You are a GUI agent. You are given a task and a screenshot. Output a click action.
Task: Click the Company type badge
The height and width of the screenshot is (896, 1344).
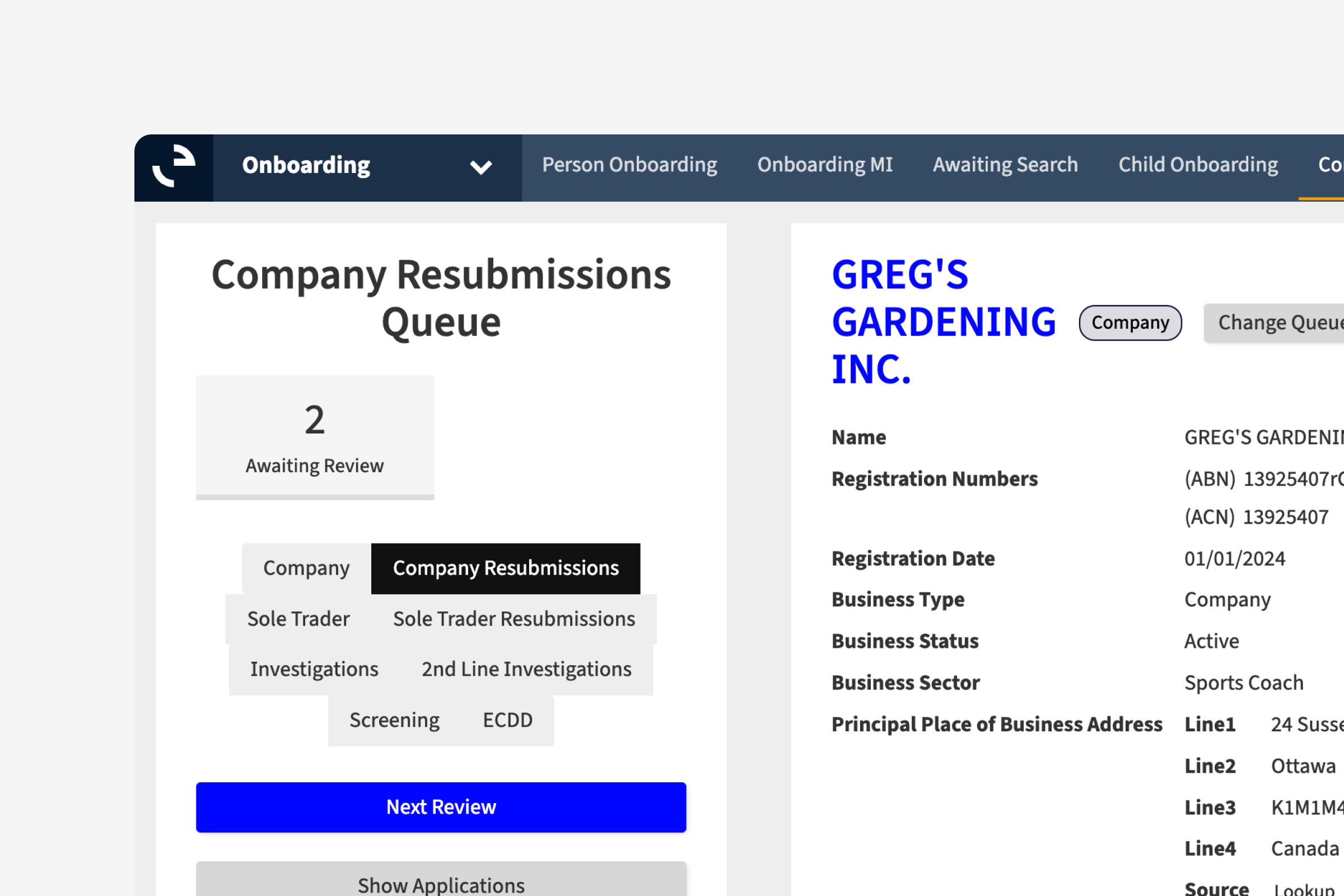click(1130, 323)
